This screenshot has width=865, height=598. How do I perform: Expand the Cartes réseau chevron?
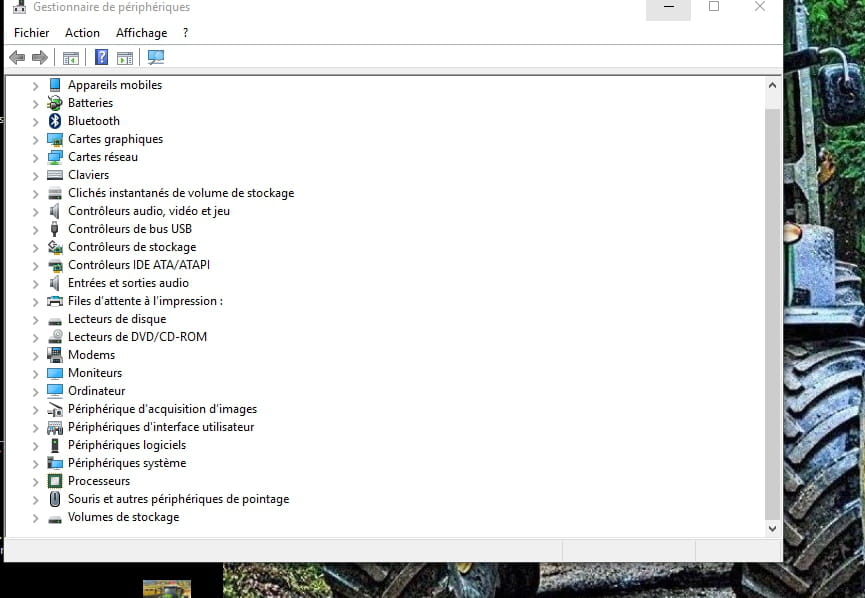coord(35,158)
